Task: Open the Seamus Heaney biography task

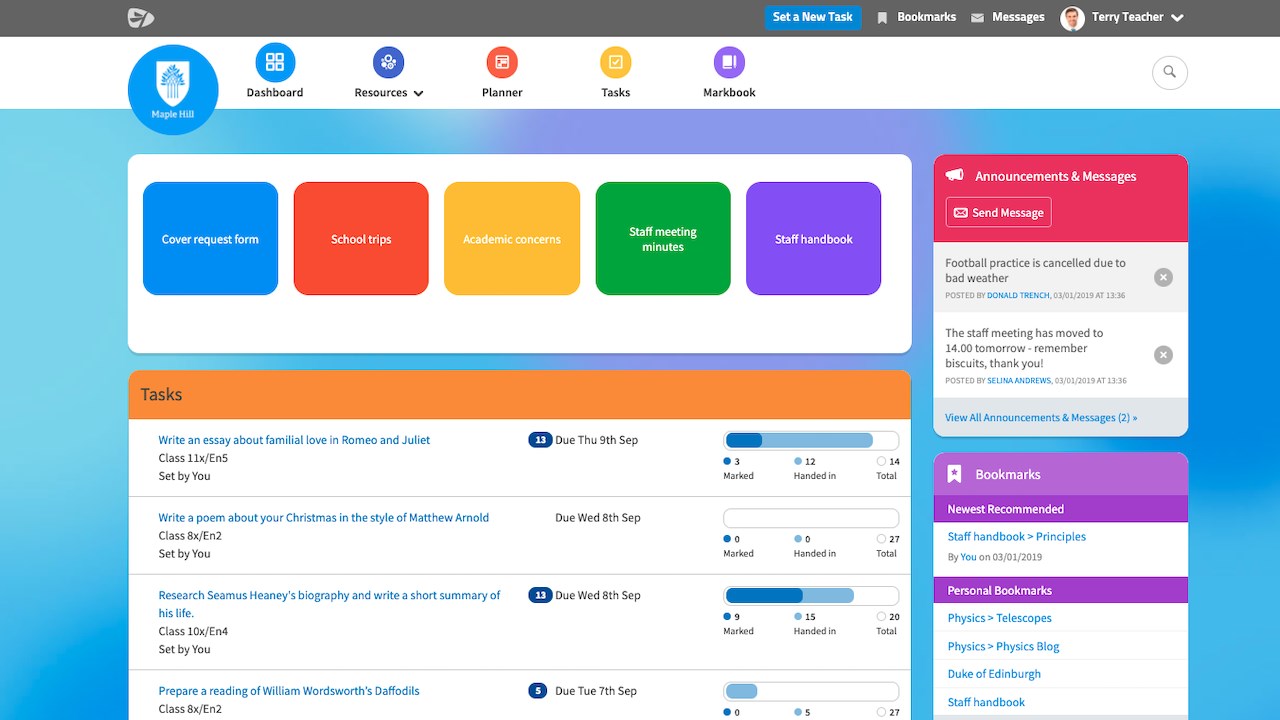Action: click(x=329, y=604)
